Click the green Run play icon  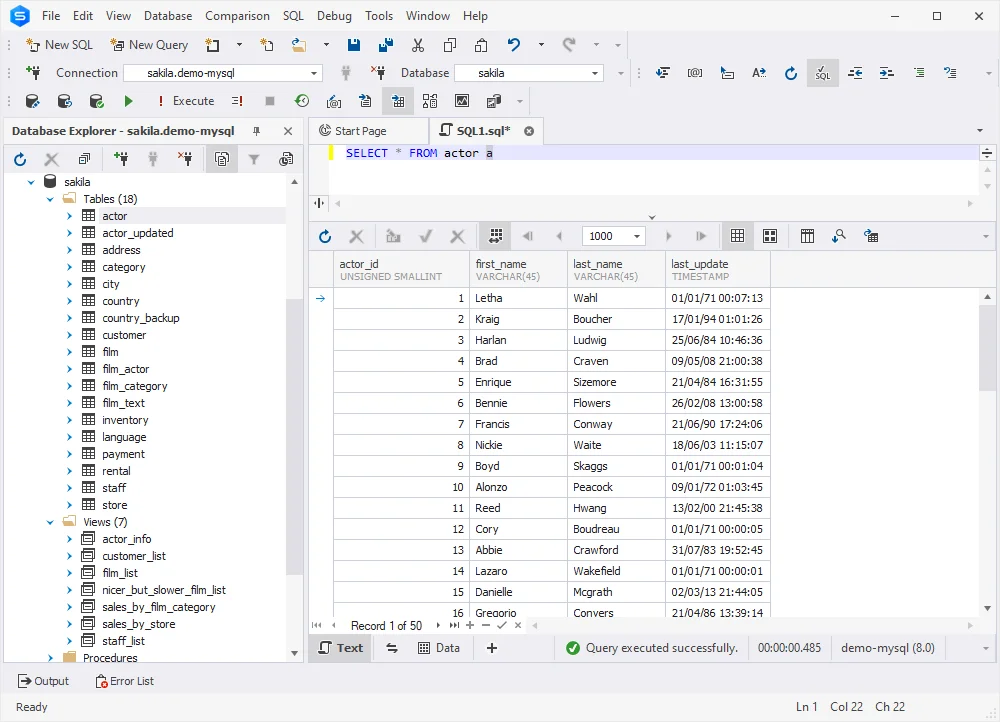128,101
